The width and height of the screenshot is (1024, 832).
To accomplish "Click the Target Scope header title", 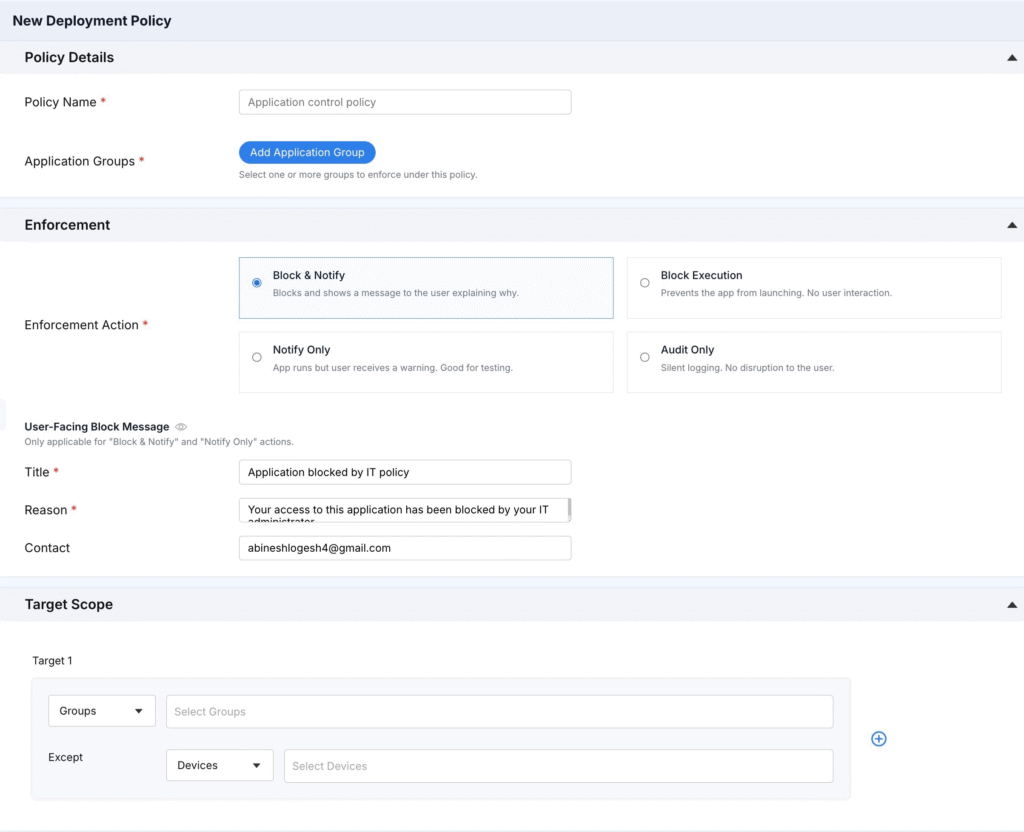I will coord(69,604).
